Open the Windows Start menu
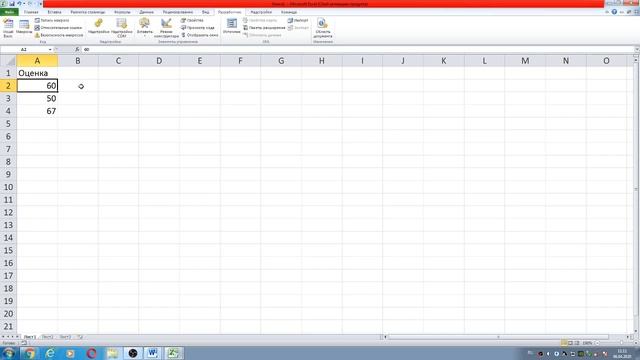This screenshot has height=360, width=640. (x=9, y=353)
